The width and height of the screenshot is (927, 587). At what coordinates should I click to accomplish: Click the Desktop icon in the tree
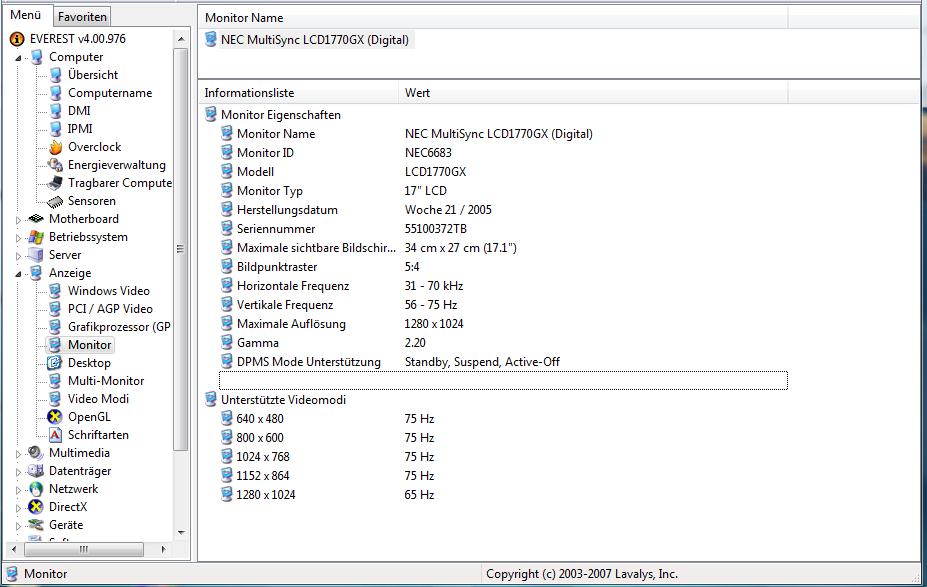coord(55,363)
